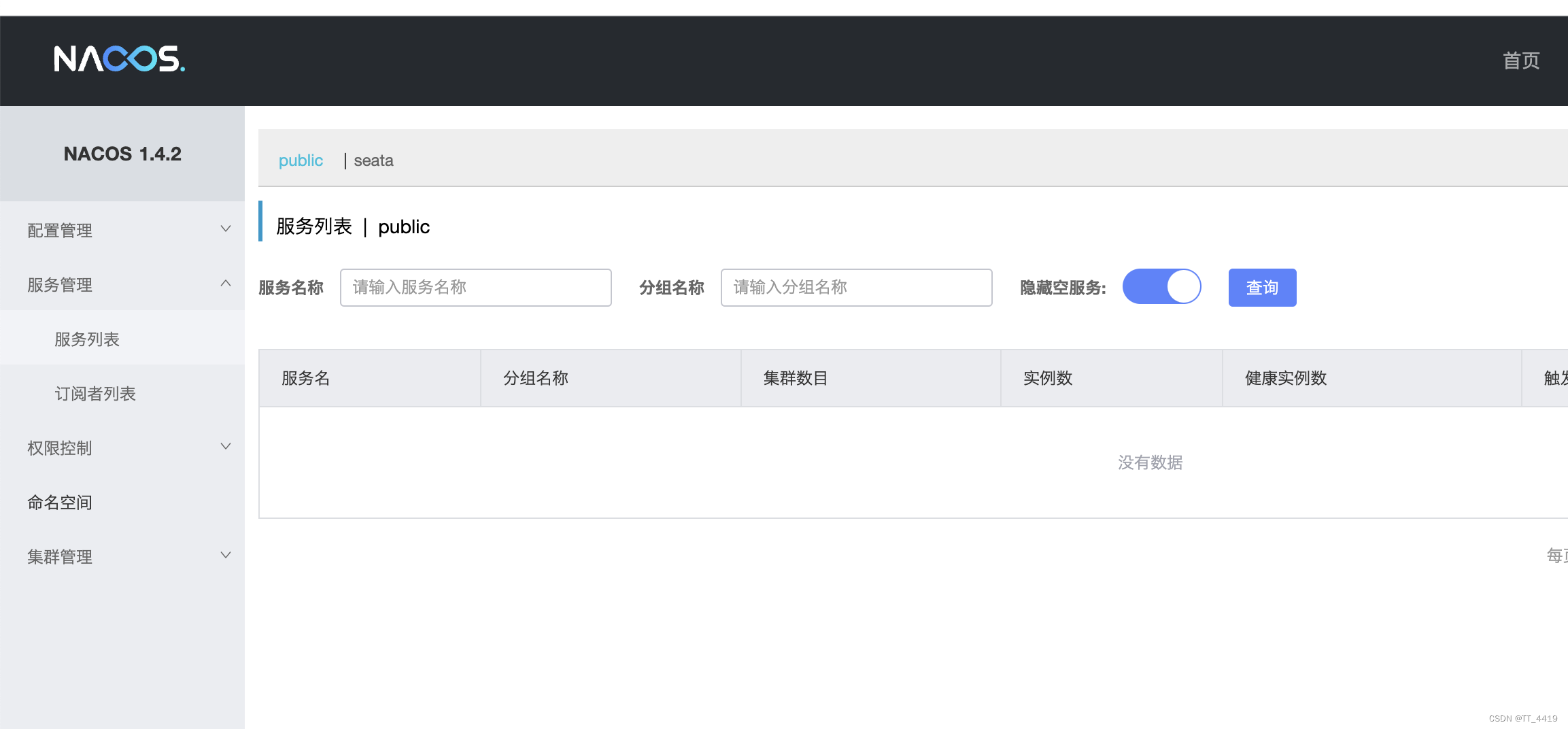
Task: Collapse the 服务管理 chevron
Action: tap(226, 284)
